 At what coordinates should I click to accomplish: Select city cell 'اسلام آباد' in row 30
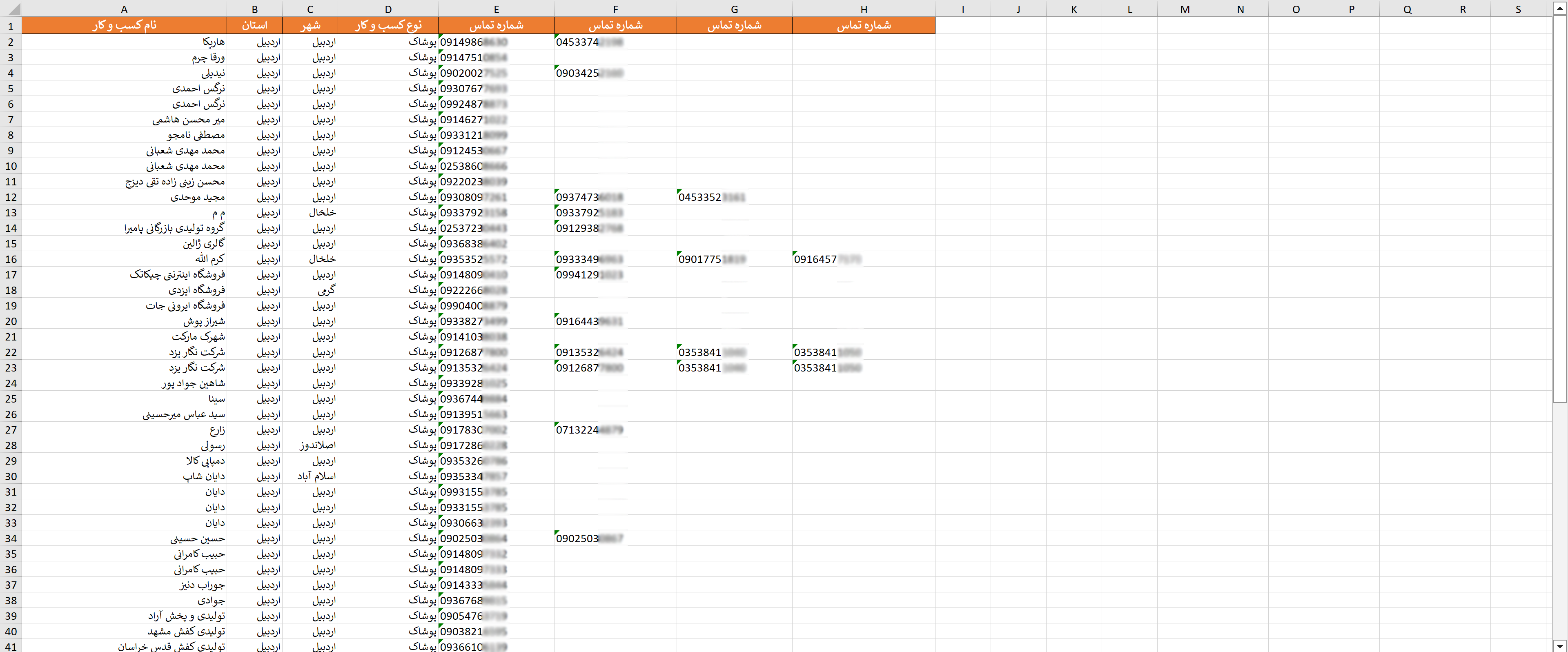click(x=310, y=476)
